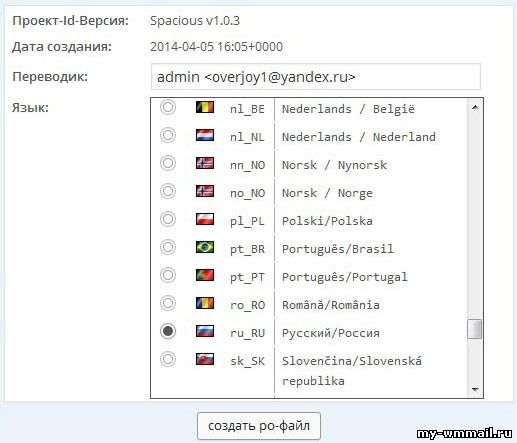Pick the pl_PL radio button
This screenshot has height=443, width=517.
168,219
